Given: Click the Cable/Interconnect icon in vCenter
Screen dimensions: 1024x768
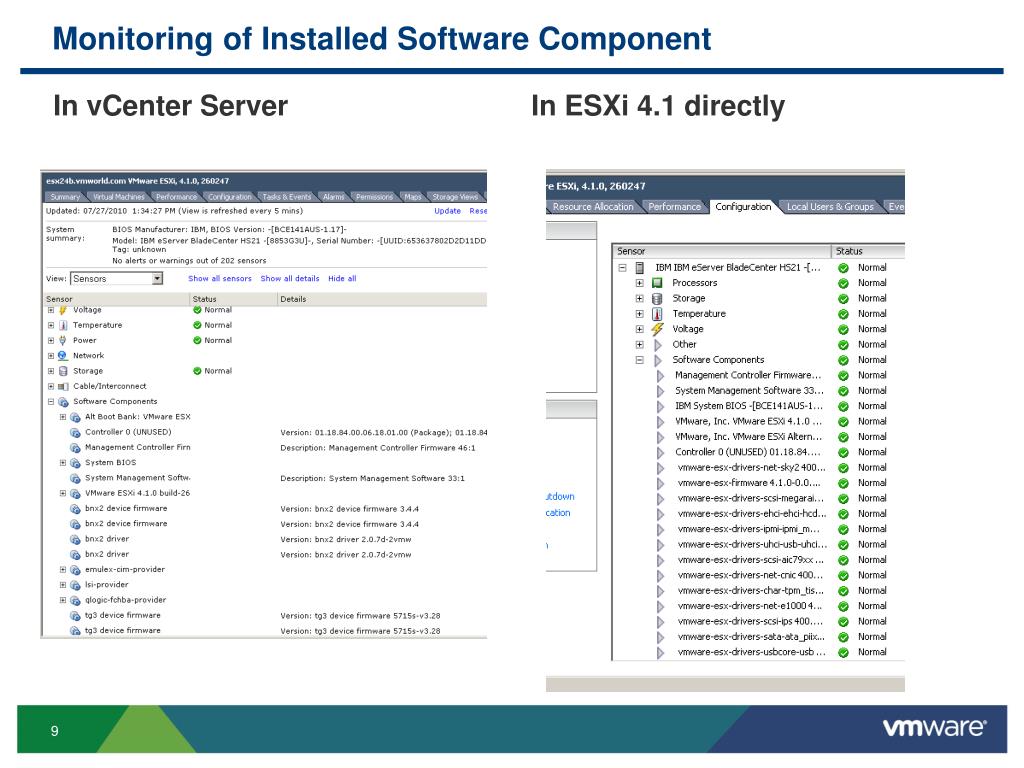Looking at the screenshot, I should (63, 387).
